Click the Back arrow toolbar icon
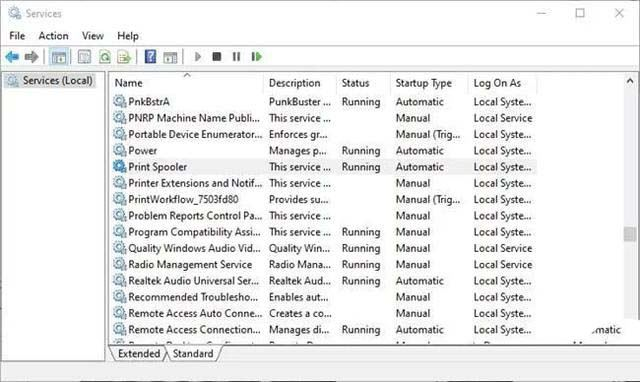Screen dimensions: 640x382 click(x=12, y=57)
